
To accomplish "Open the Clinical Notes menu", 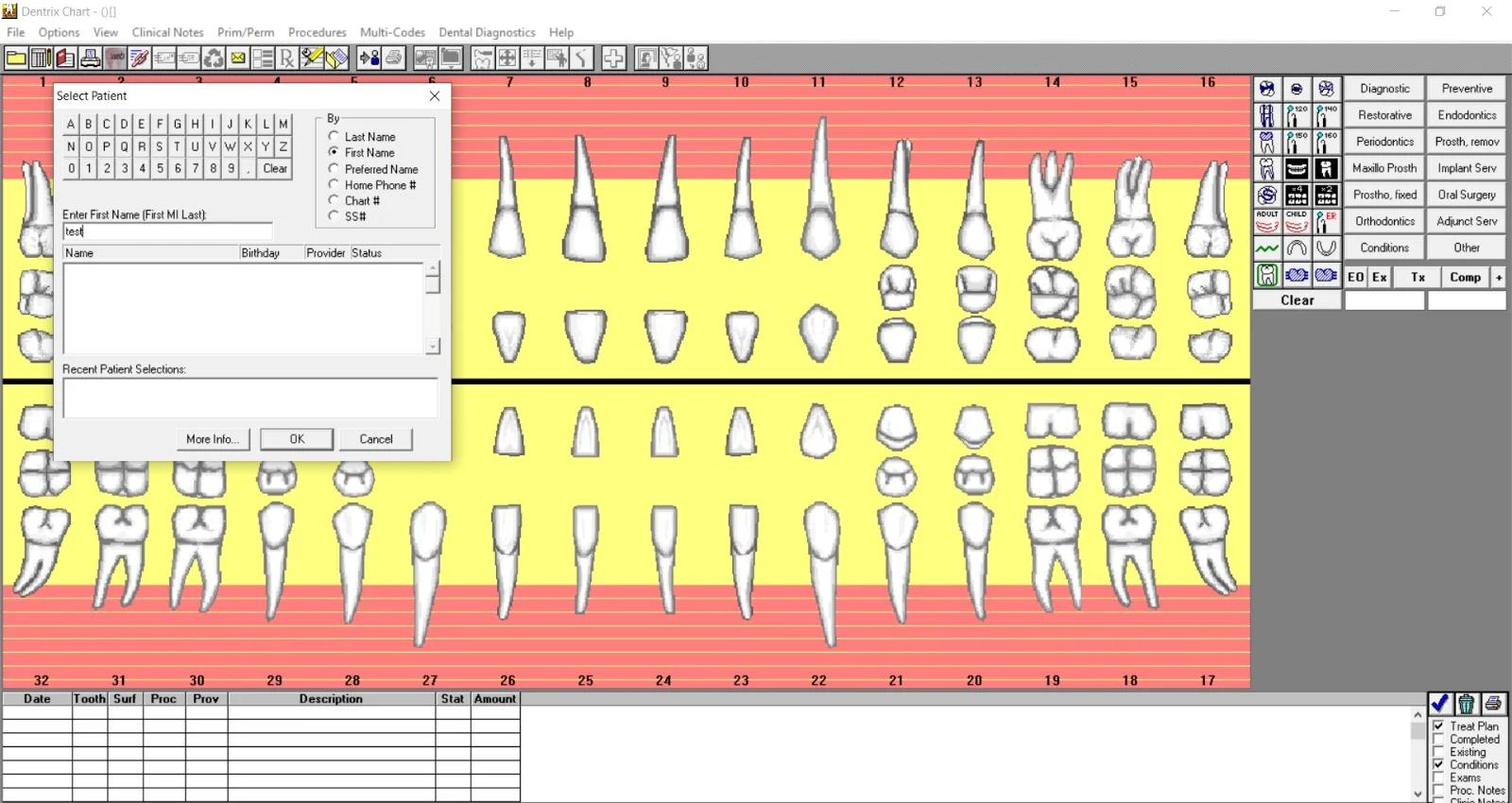I will [x=167, y=32].
